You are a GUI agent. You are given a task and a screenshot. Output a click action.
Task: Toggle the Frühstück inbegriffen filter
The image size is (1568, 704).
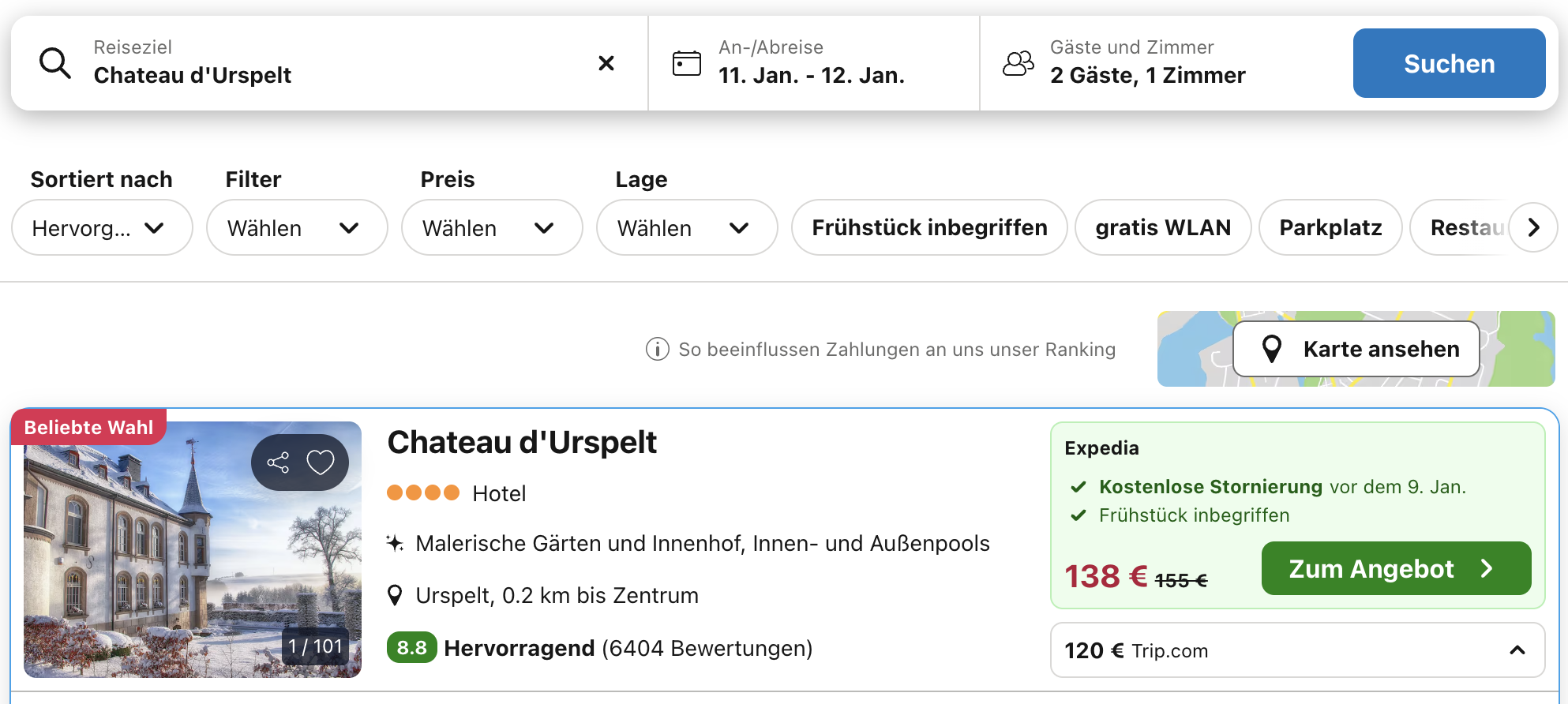click(928, 228)
